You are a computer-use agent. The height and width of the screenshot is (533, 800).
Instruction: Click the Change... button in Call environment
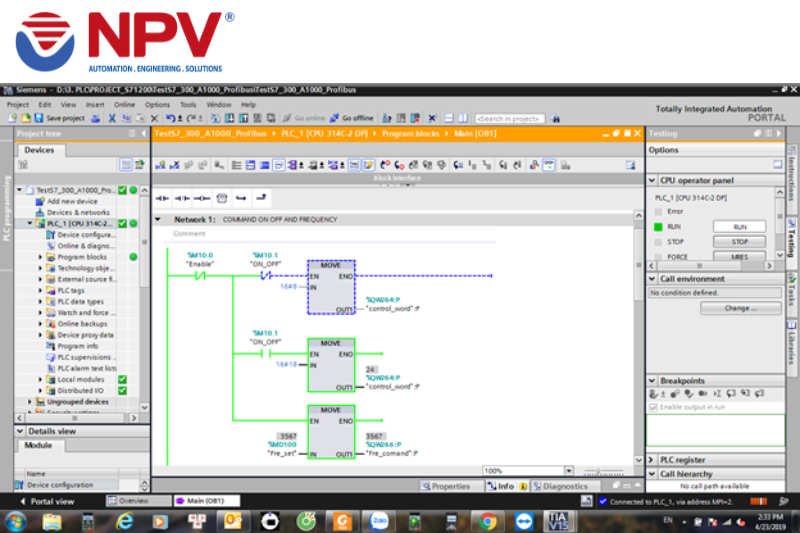coord(739,308)
